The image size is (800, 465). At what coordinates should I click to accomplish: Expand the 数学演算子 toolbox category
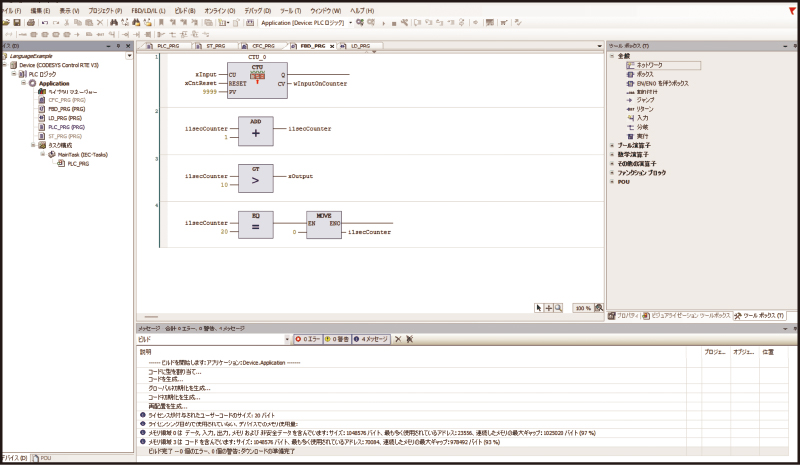pyautogui.click(x=612, y=155)
